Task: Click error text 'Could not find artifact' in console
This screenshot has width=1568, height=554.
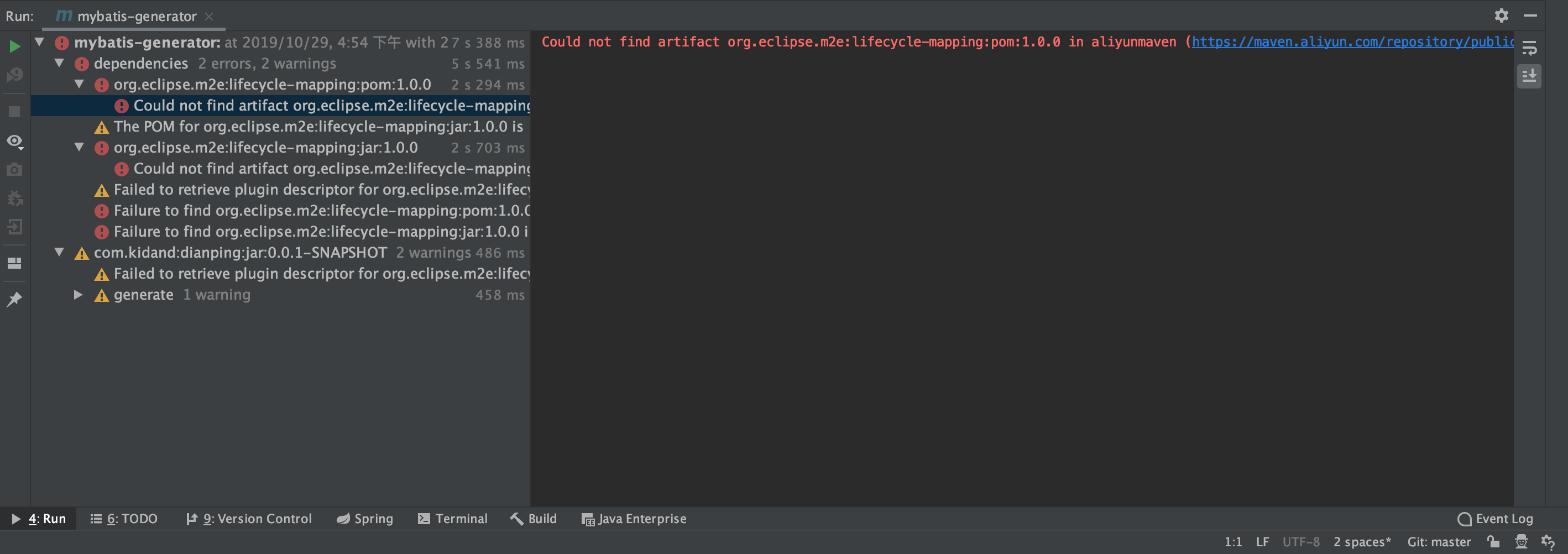Action: coord(630,41)
